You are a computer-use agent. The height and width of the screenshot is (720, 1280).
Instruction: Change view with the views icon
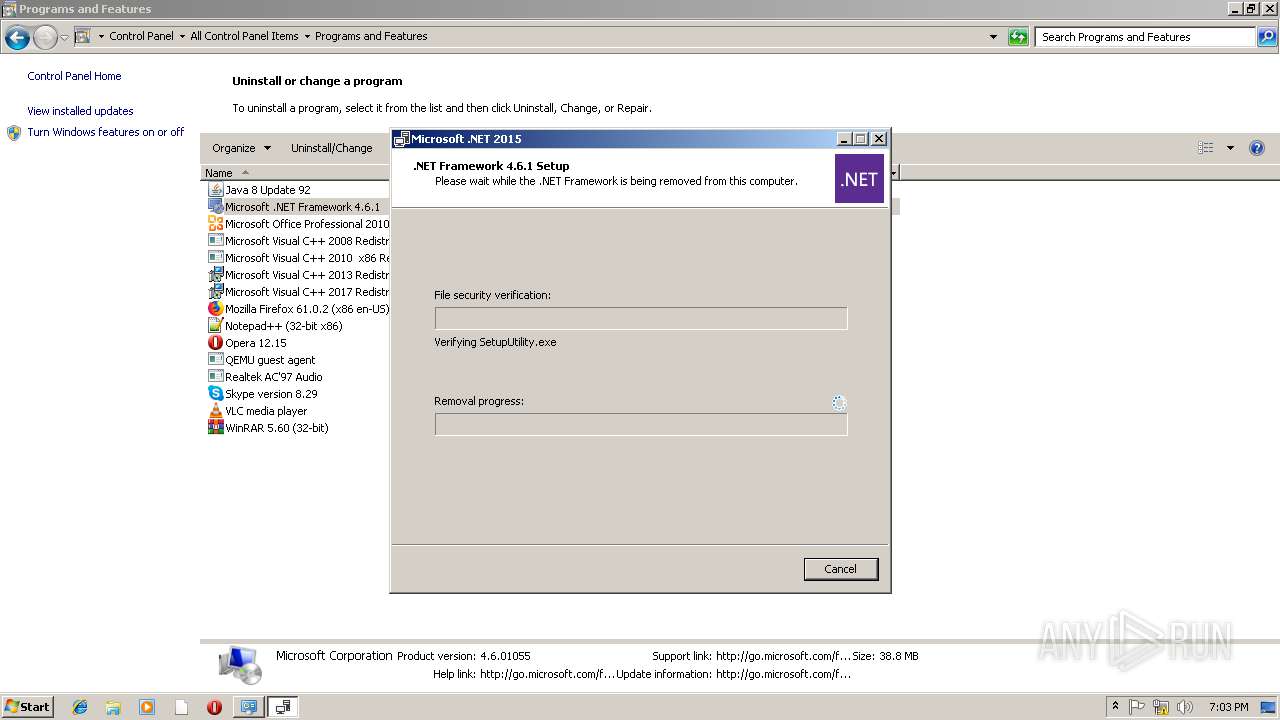pyautogui.click(x=1206, y=148)
